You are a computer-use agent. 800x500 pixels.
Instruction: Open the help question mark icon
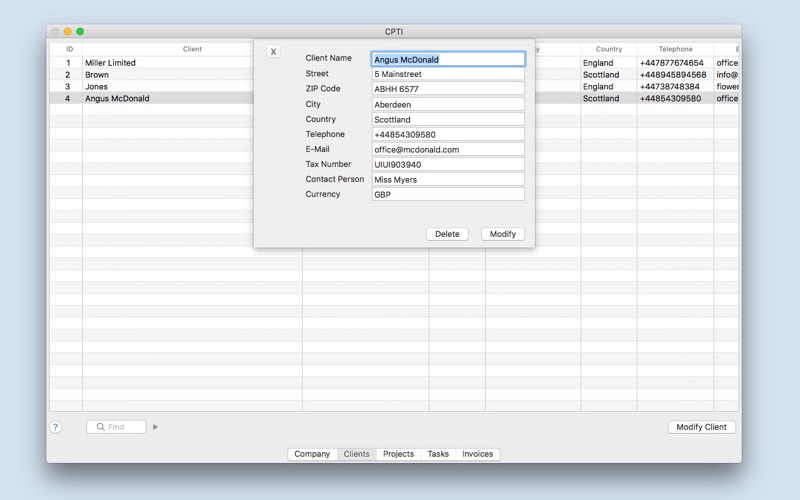click(56, 427)
